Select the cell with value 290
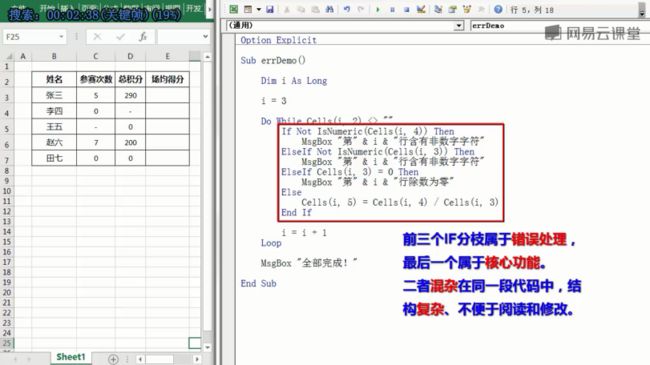 130,95
